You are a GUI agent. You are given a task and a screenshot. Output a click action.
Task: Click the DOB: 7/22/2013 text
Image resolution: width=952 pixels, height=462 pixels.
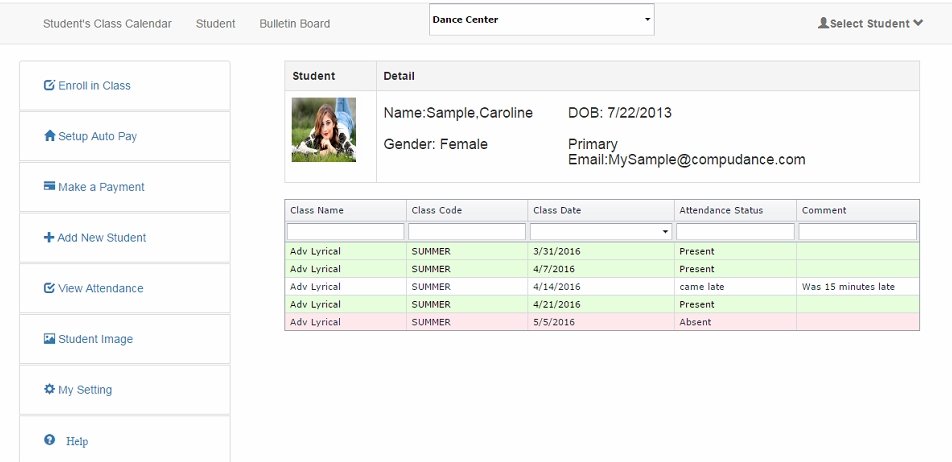point(620,113)
